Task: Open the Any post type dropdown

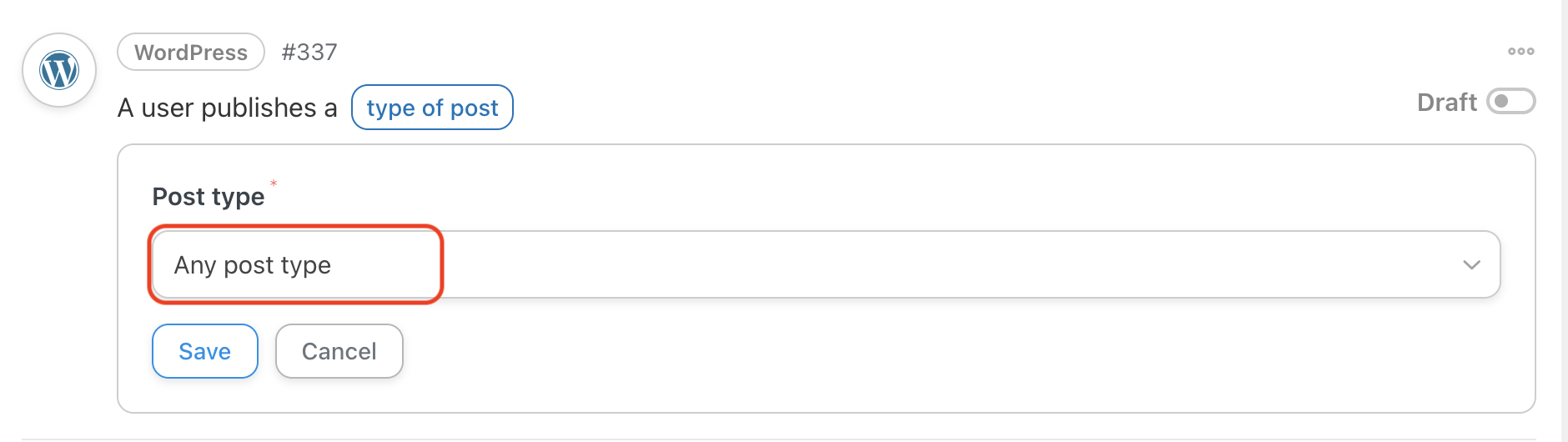Action: point(826,264)
